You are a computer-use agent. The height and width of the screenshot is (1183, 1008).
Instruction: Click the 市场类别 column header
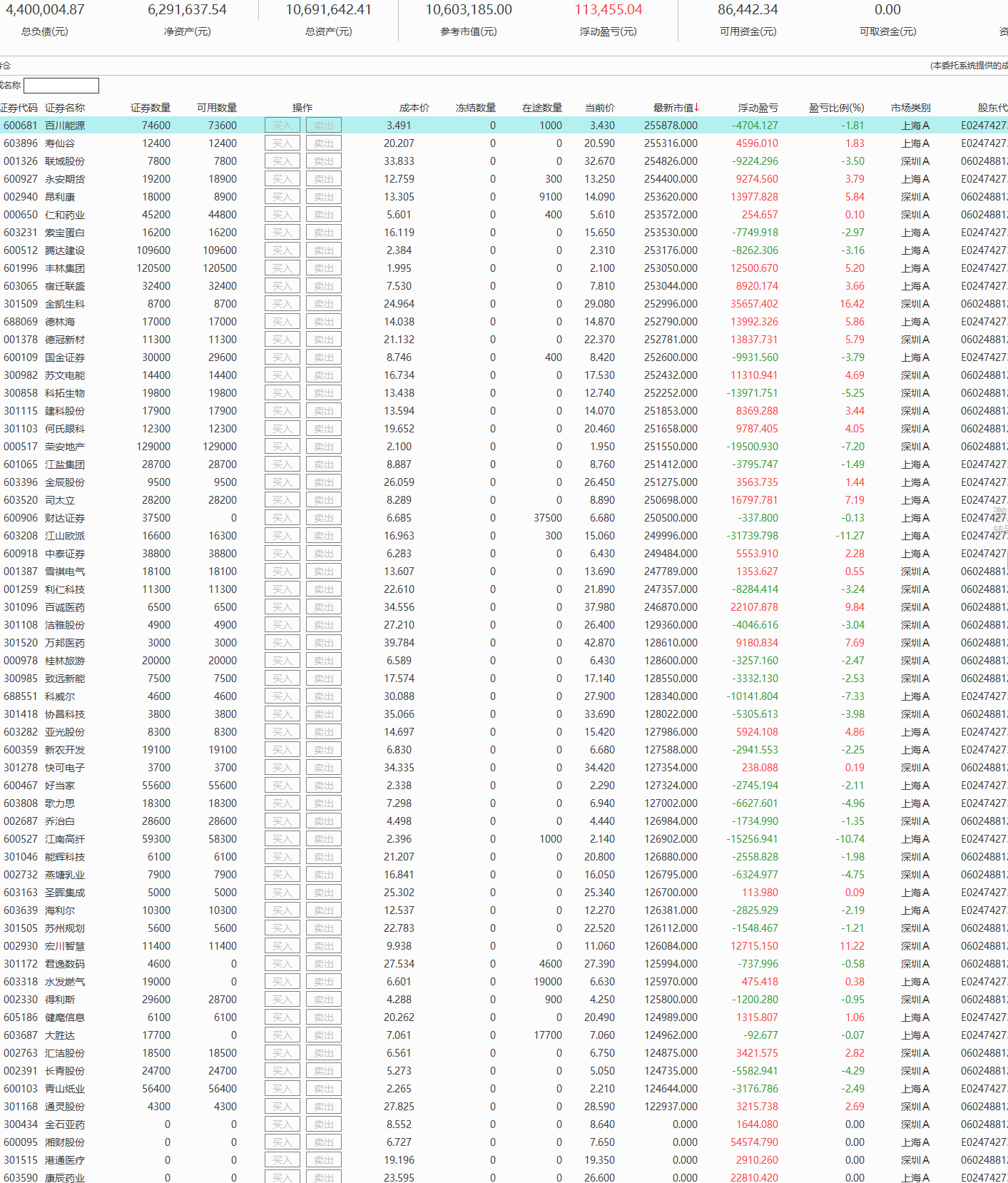[x=910, y=108]
